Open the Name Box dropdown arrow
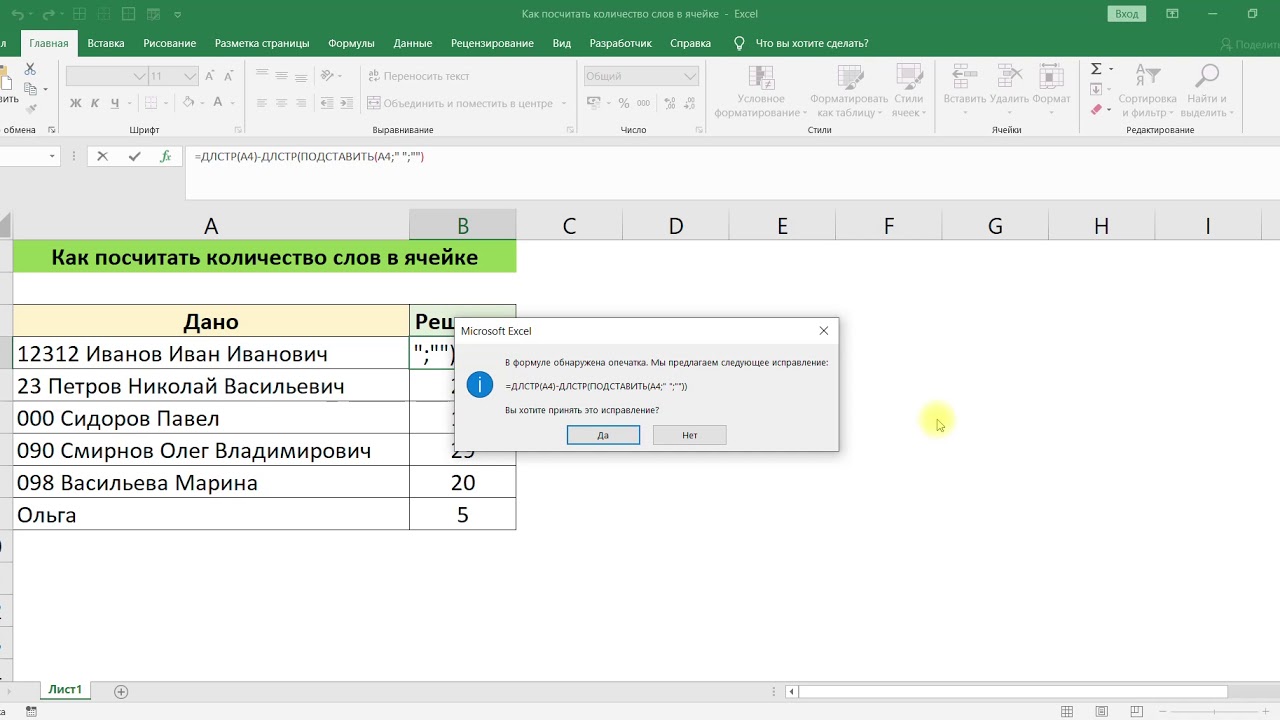This screenshot has width=1280, height=720. coord(52,157)
